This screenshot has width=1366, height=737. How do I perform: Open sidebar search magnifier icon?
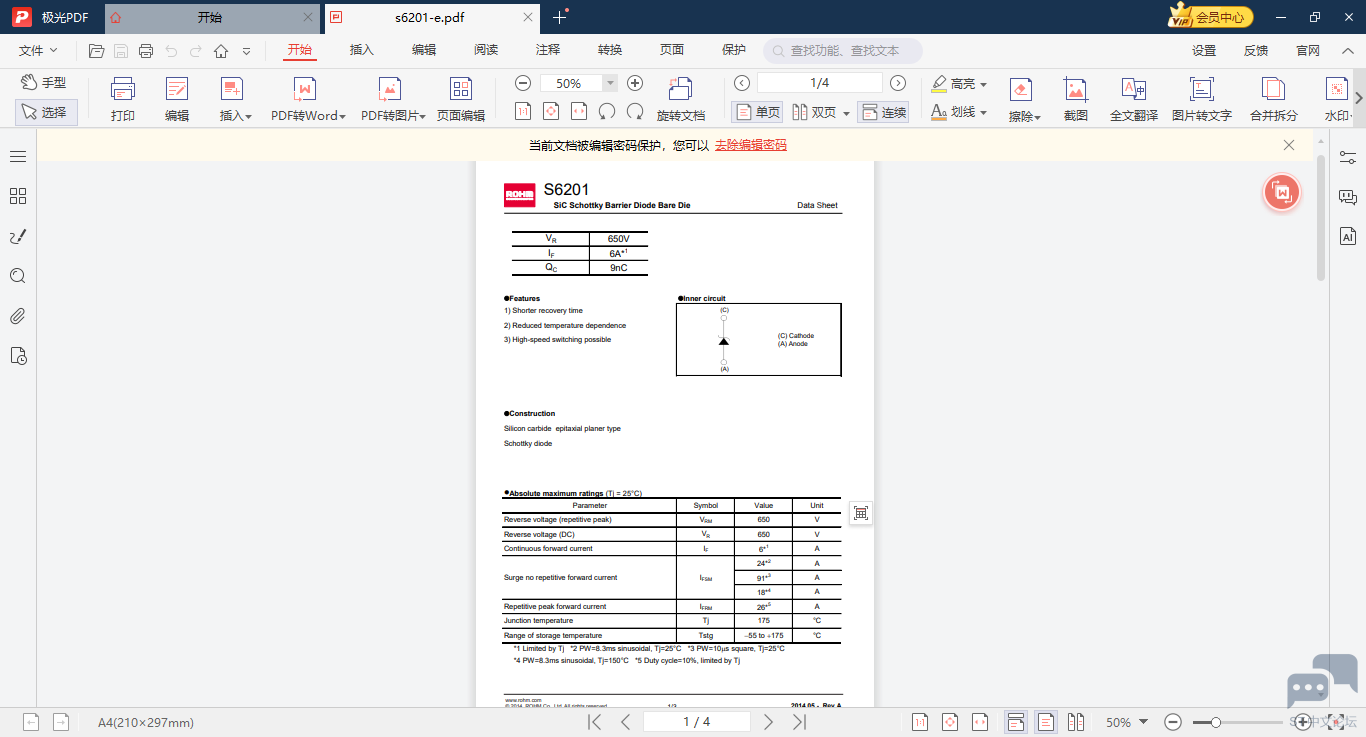(18, 276)
